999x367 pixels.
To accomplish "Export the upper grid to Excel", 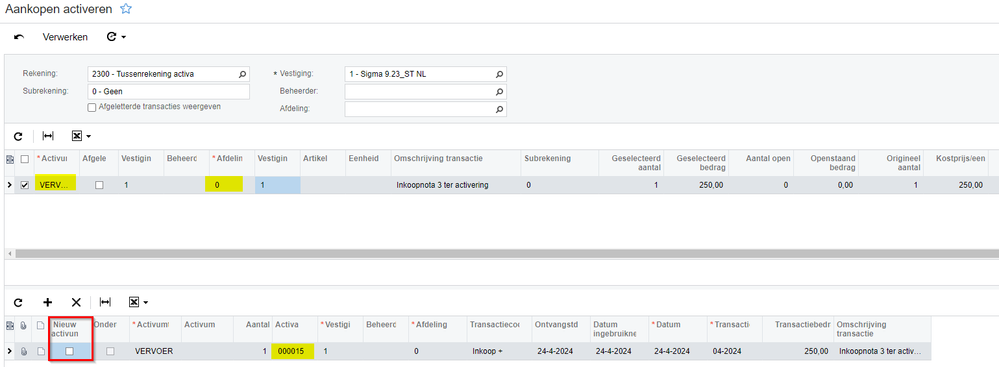I will click(77, 136).
